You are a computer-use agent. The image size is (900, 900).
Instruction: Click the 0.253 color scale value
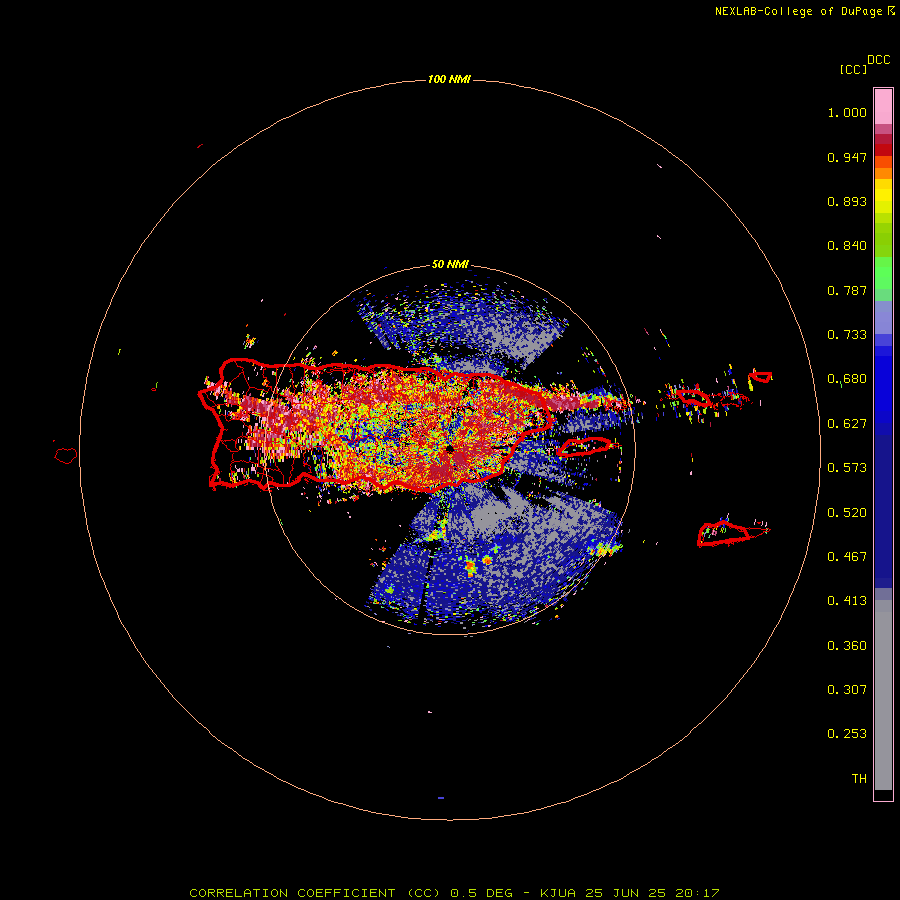(847, 734)
